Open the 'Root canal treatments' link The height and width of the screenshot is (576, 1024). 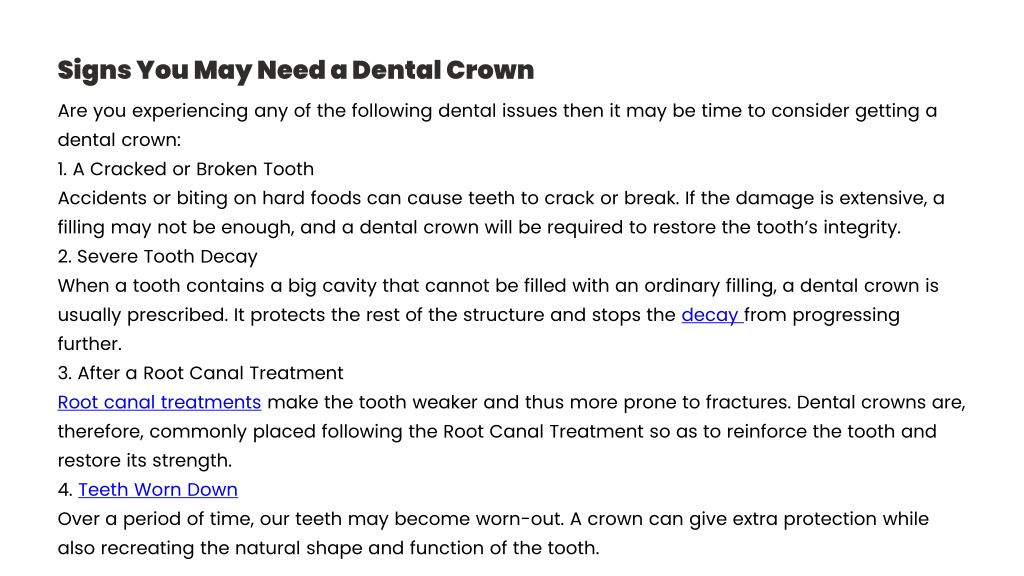pyautogui.click(x=159, y=402)
